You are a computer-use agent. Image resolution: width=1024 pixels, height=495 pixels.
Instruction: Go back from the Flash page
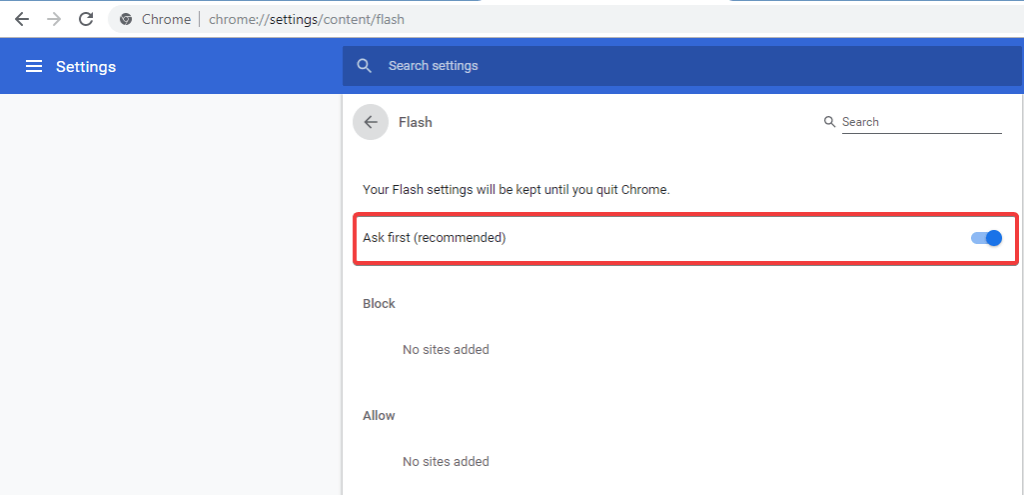coord(371,122)
